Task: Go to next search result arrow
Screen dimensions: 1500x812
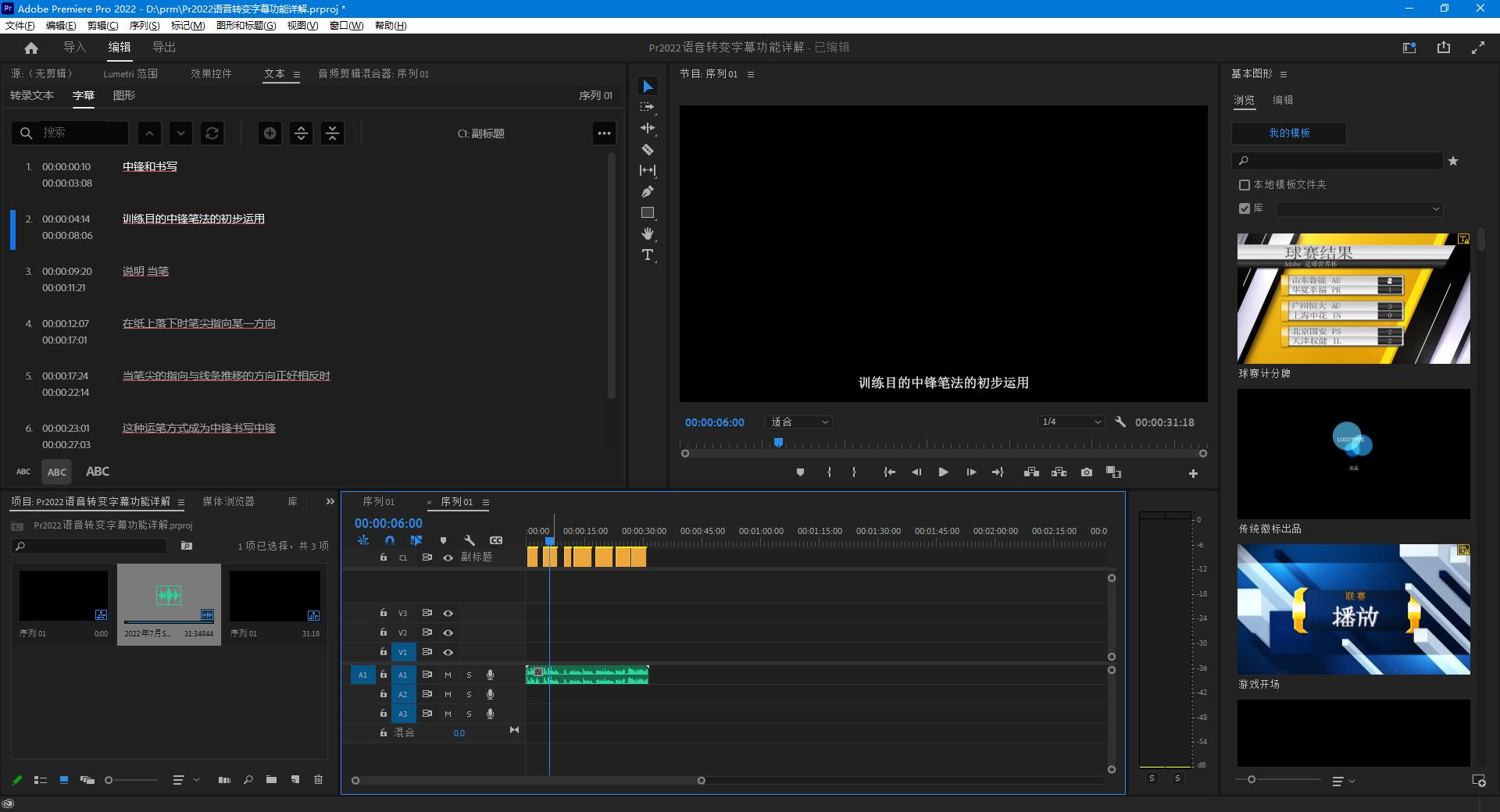Action: (180, 133)
